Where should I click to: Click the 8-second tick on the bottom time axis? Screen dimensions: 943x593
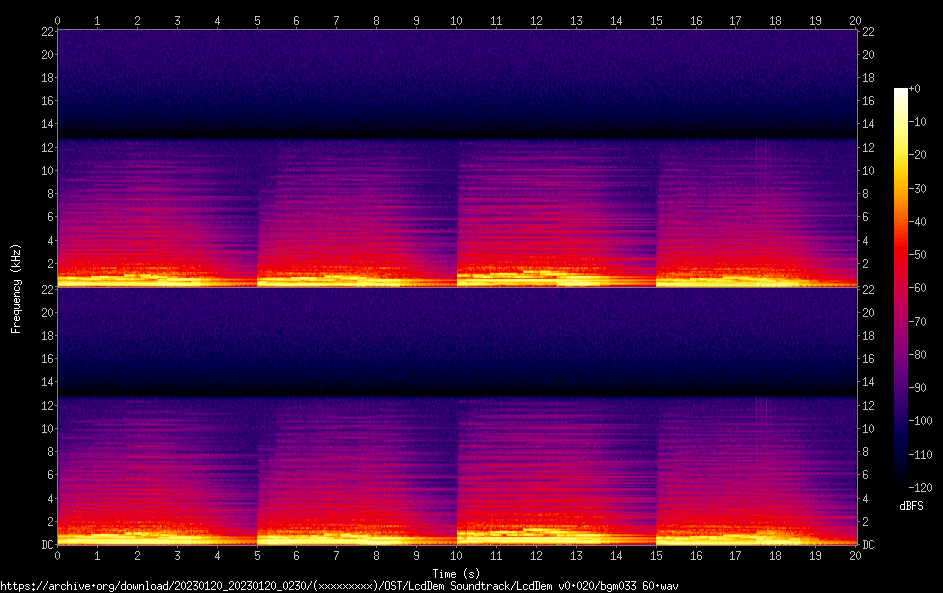click(377, 555)
